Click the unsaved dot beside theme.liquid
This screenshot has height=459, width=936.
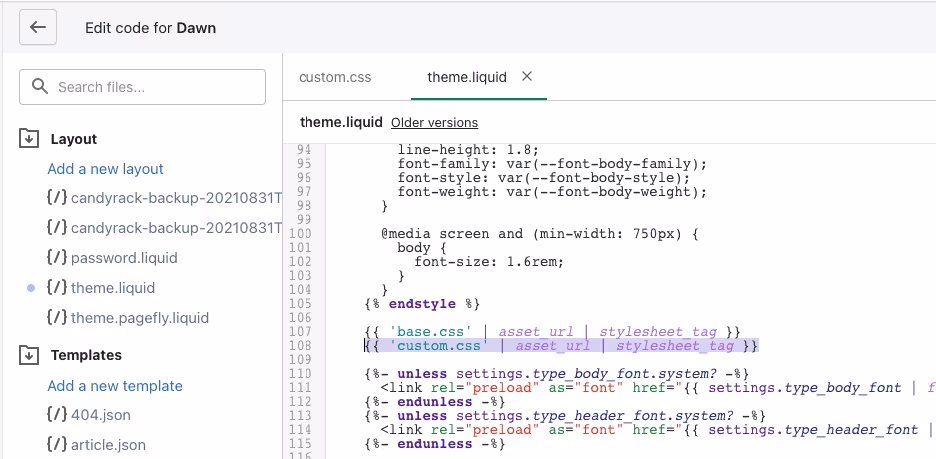pos(31,288)
